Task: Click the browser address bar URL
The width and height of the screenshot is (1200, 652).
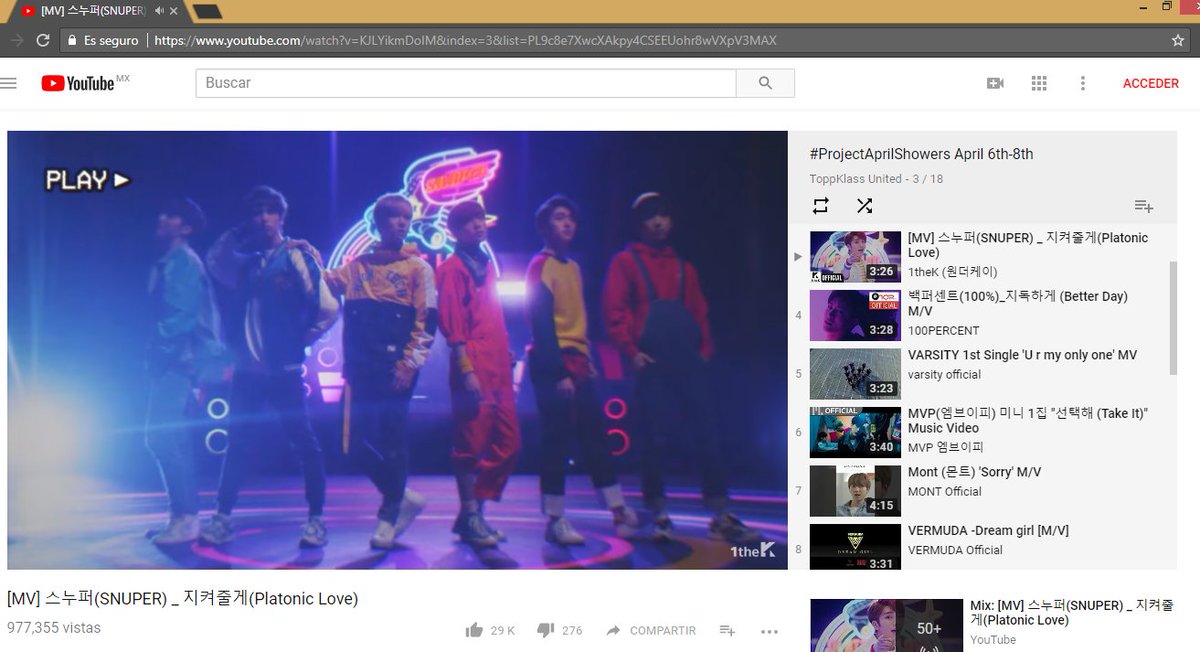Action: (465, 41)
